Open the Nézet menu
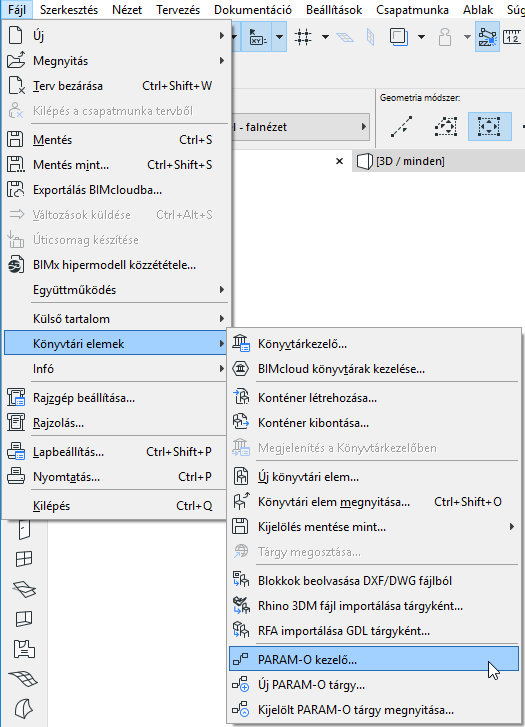The height and width of the screenshot is (727, 525). (127, 10)
